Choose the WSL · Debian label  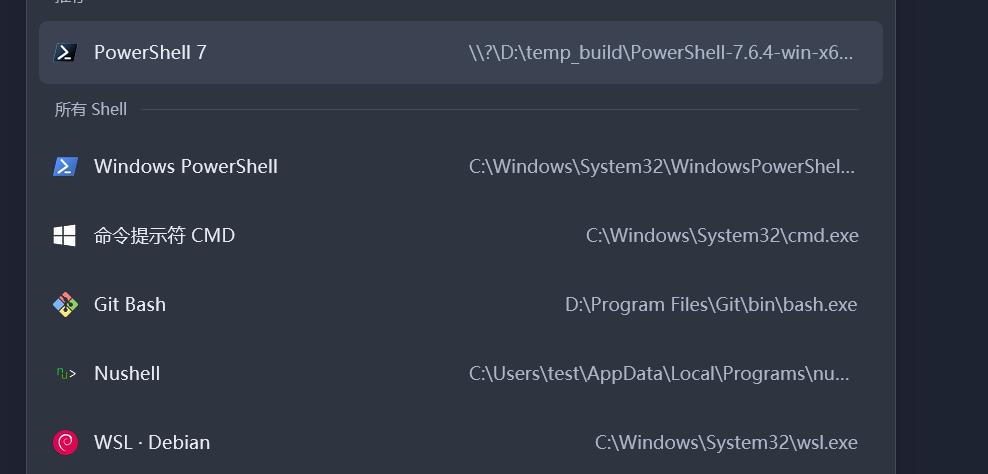coord(152,442)
